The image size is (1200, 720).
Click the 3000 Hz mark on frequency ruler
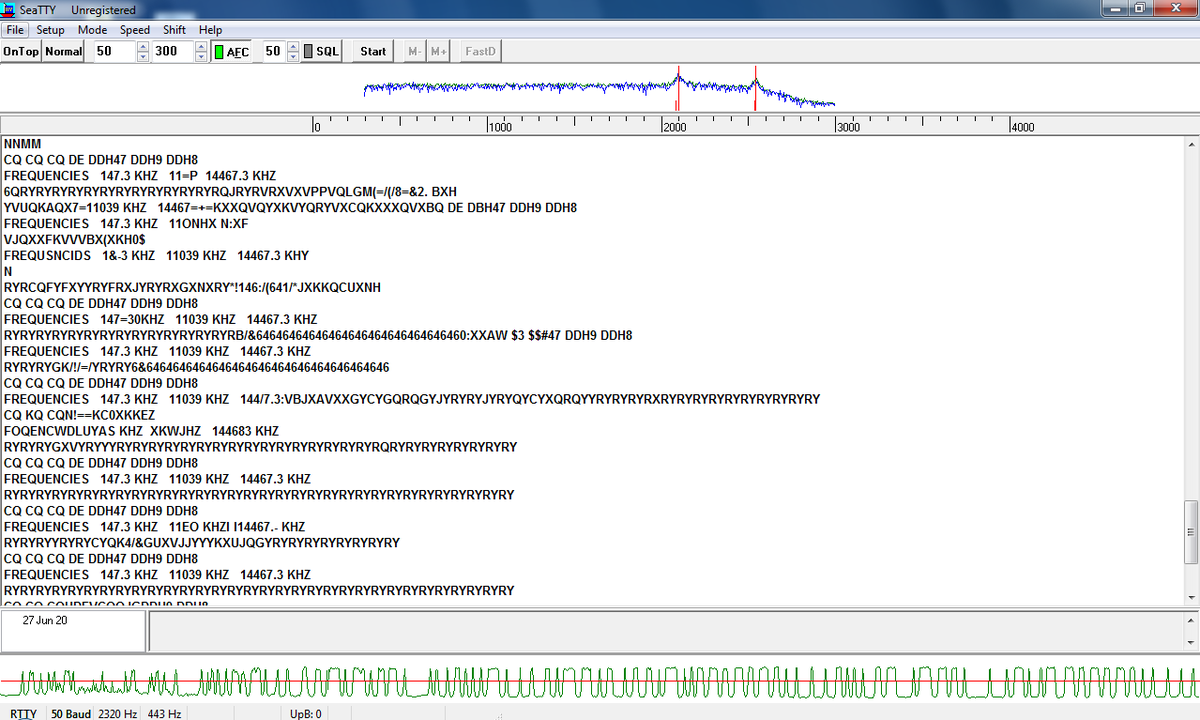click(847, 127)
